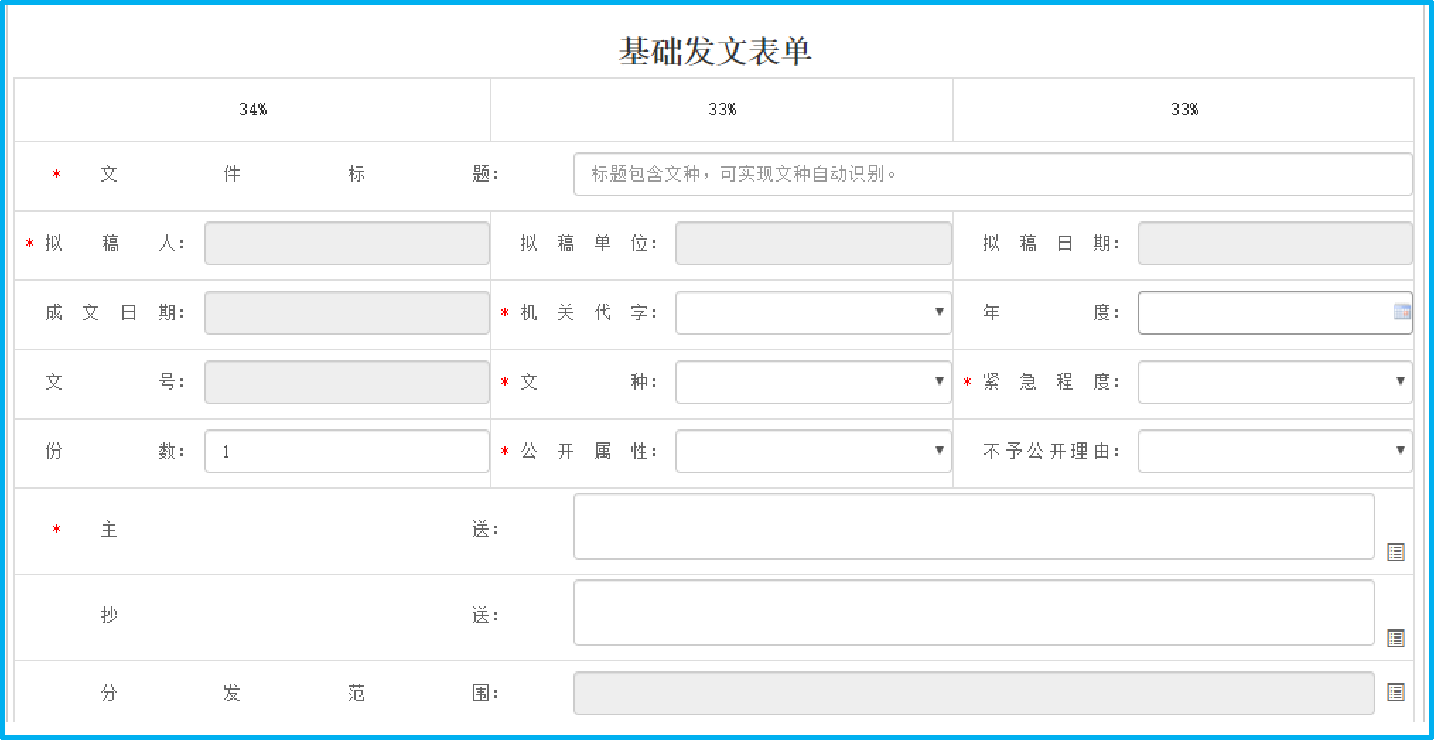Open the recipient list icon beside 抄送

[1396, 638]
